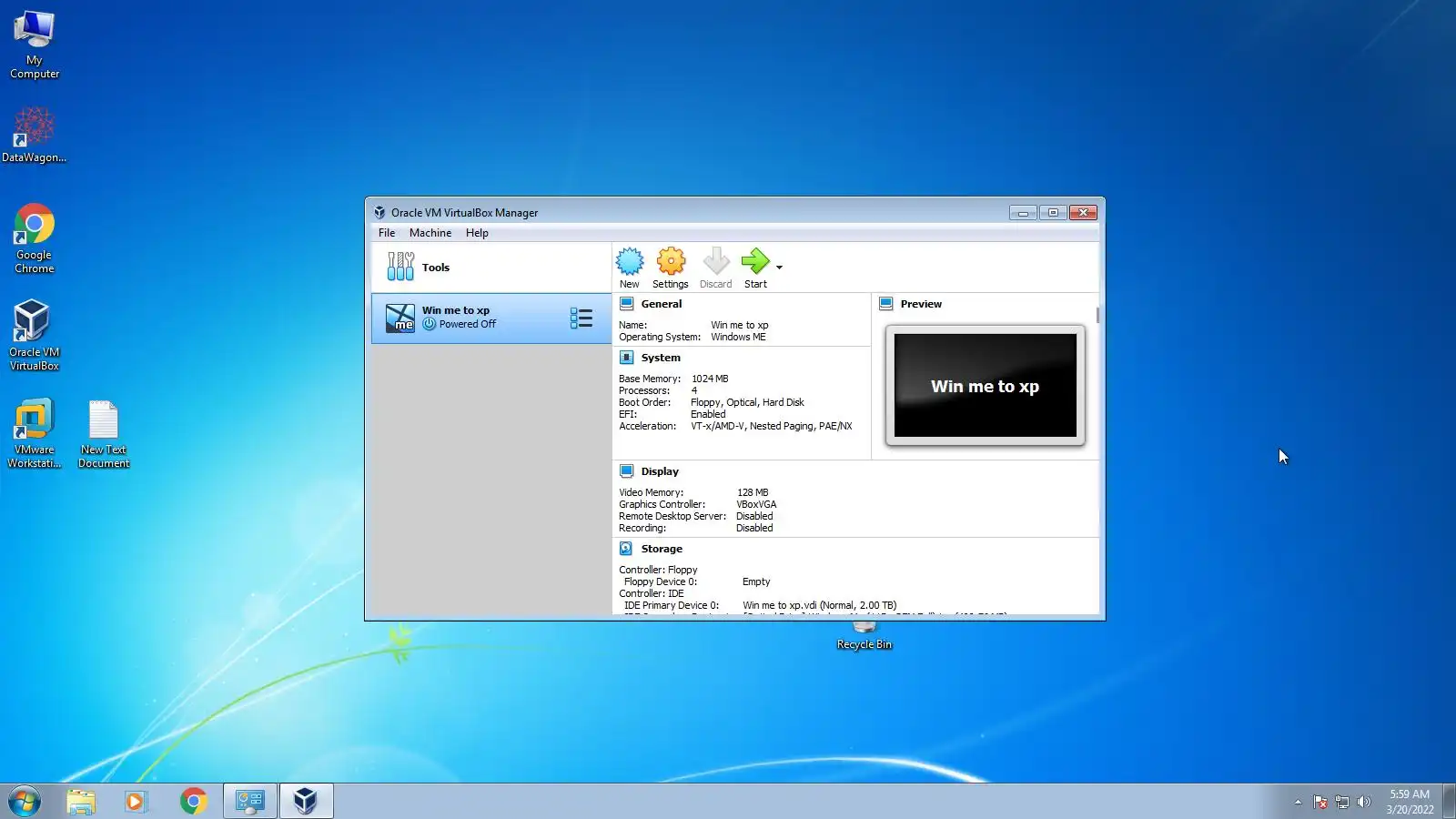
Task: Select VMware Workstation desktop icon
Action: click(x=34, y=433)
